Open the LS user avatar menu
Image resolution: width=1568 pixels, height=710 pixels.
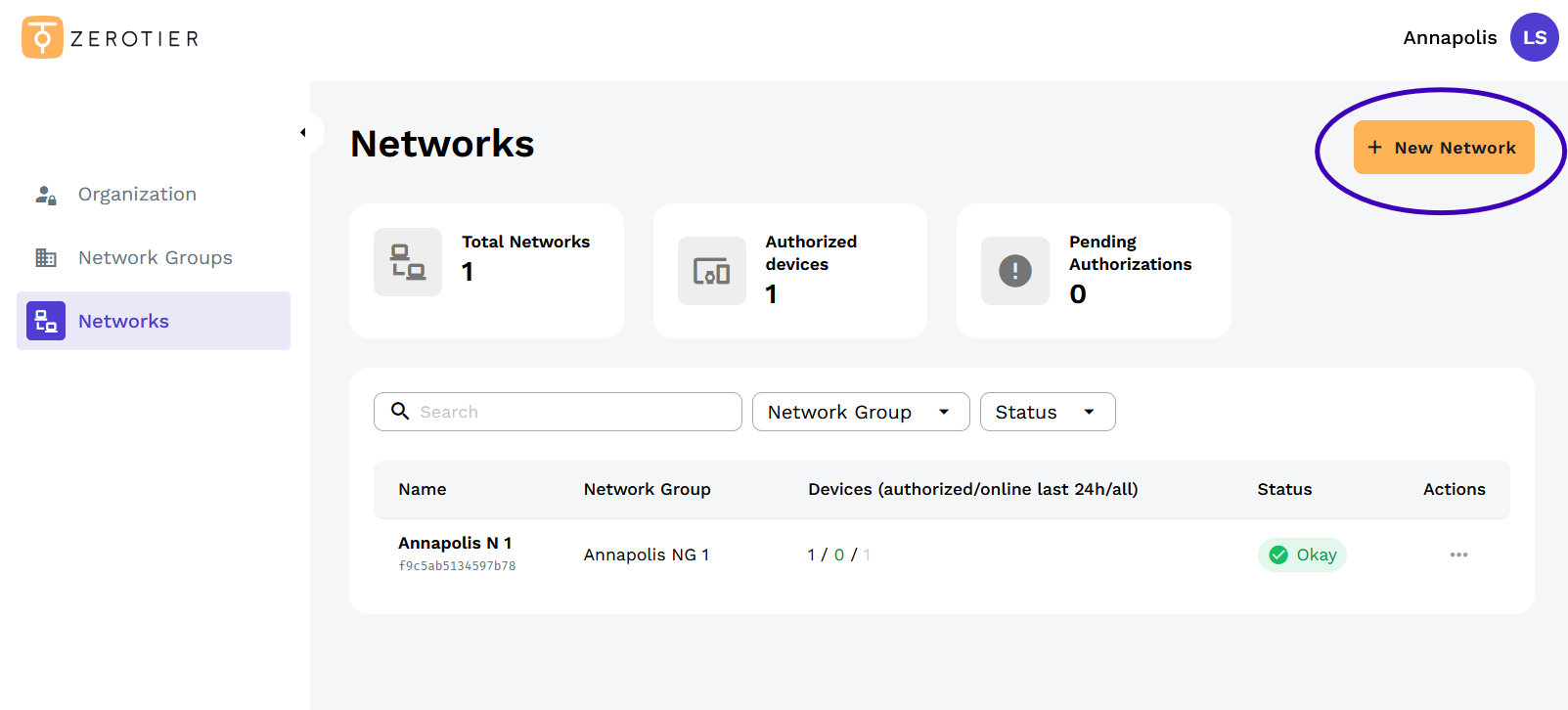1534,37
